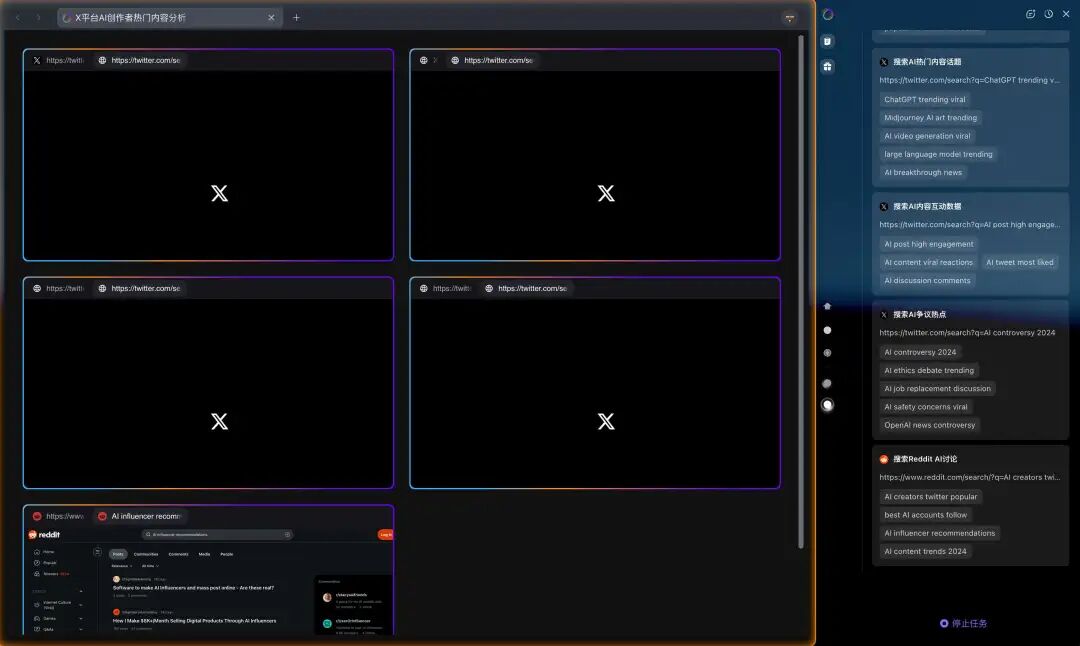Click the X logo in the bottom-right Twitter panel
Image resolution: width=1080 pixels, height=646 pixels.
point(606,421)
